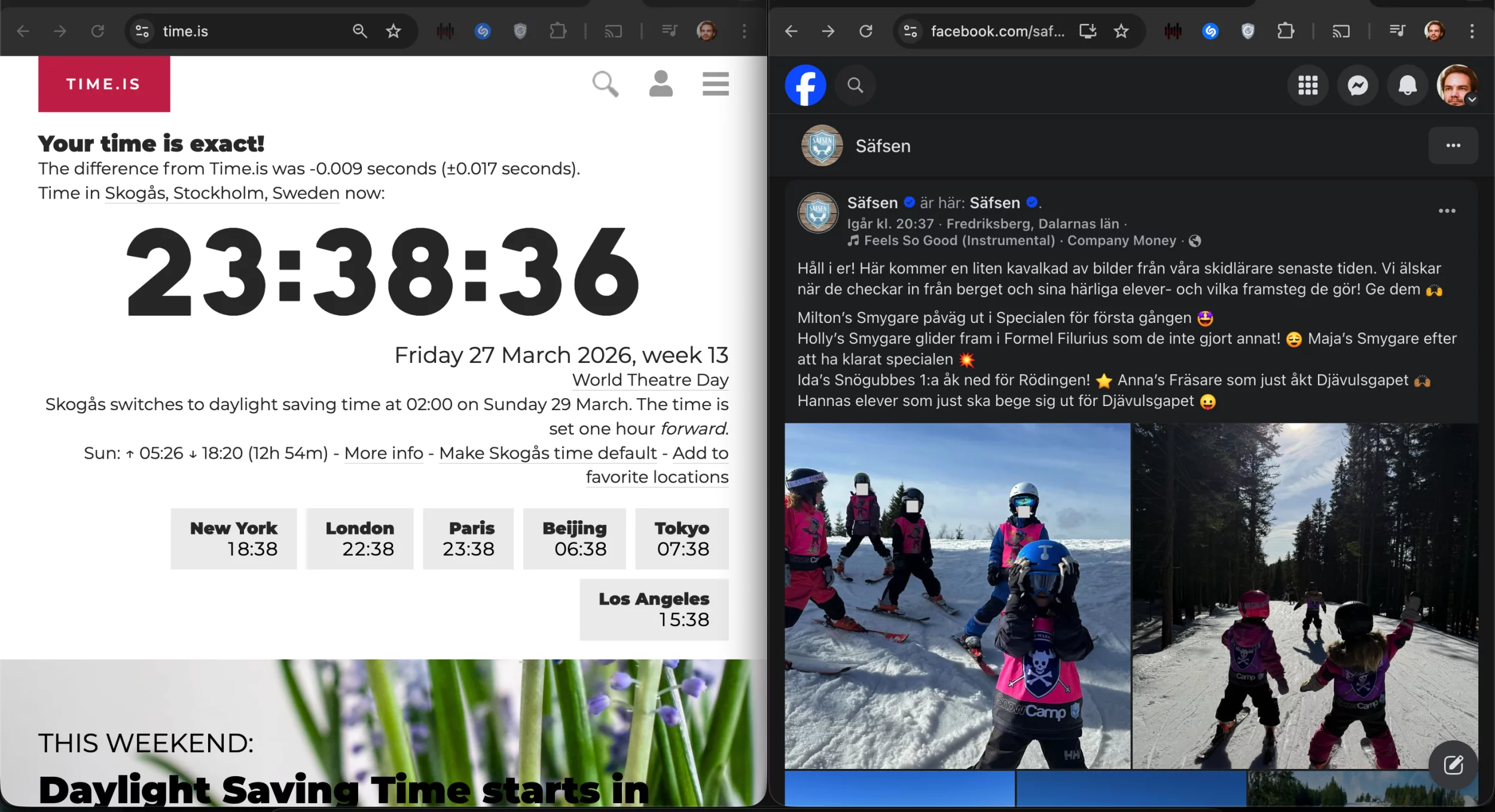Open photo of kids in pink SnowCamp vests
Viewport: 1495px width, 812px height.
pyautogui.click(x=957, y=596)
